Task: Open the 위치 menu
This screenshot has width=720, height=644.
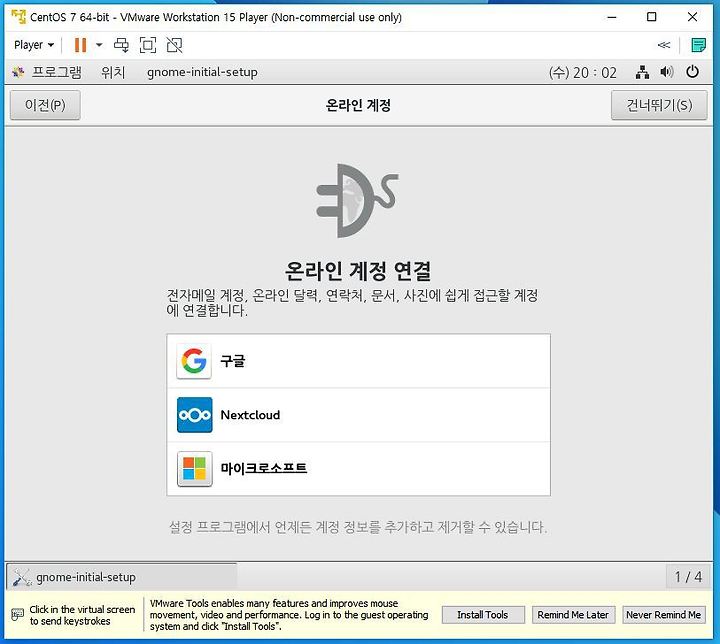Action: [x=113, y=72]
